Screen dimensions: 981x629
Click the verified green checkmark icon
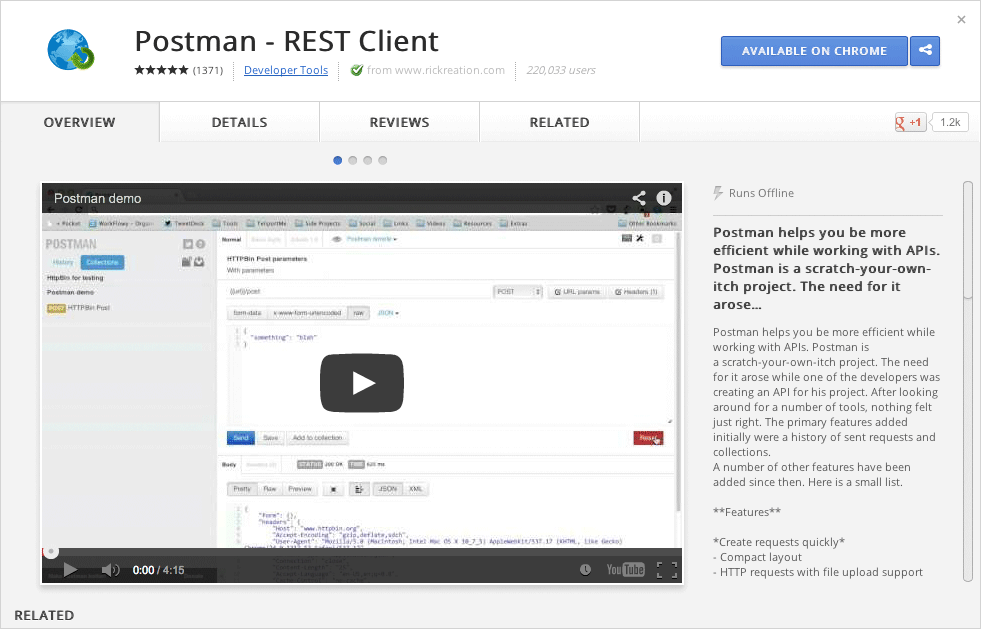(357, 70)
